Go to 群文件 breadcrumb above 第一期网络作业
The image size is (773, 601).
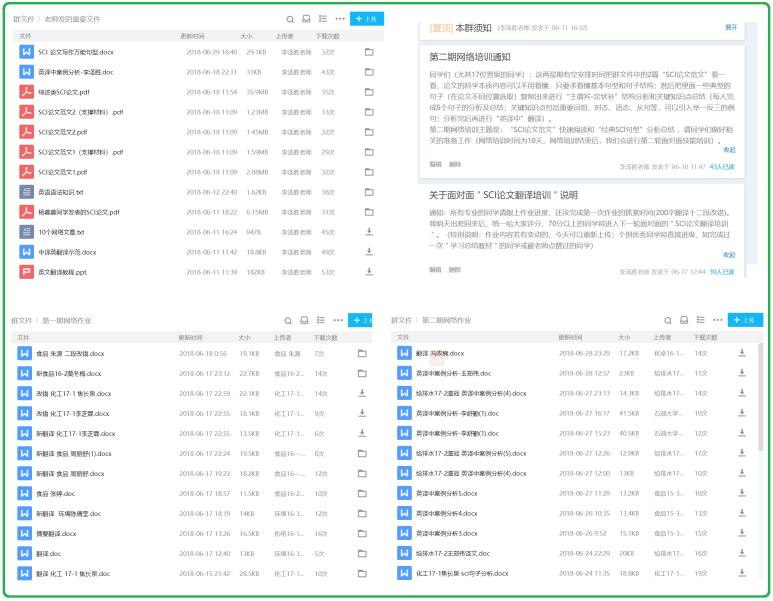tap(25, 320)
